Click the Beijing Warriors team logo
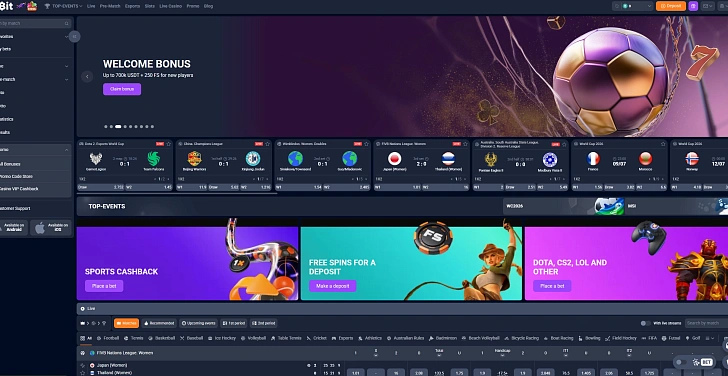 [x=195, y=159]
